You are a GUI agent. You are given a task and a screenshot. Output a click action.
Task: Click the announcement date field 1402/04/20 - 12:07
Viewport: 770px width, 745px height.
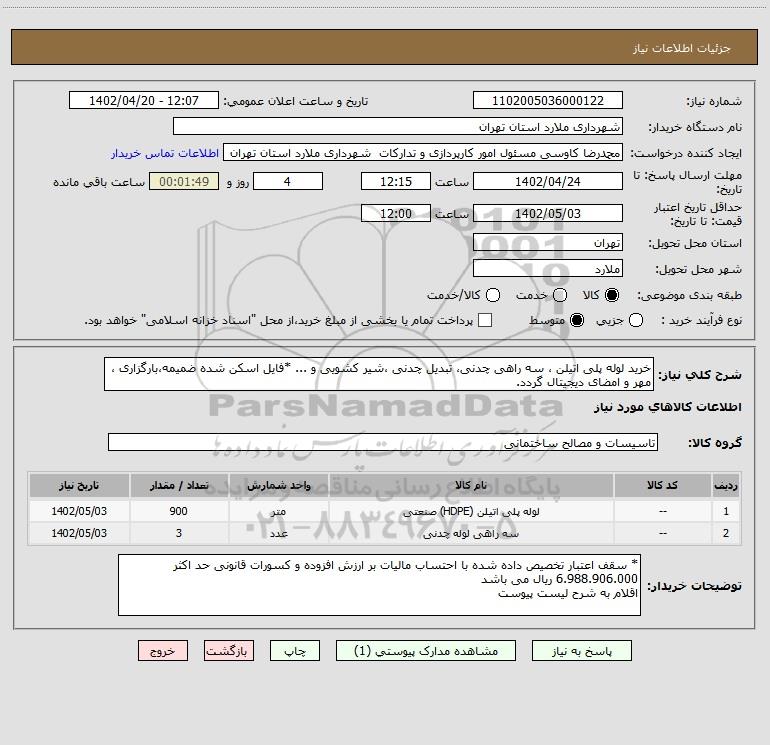click(x=143, y=101)
